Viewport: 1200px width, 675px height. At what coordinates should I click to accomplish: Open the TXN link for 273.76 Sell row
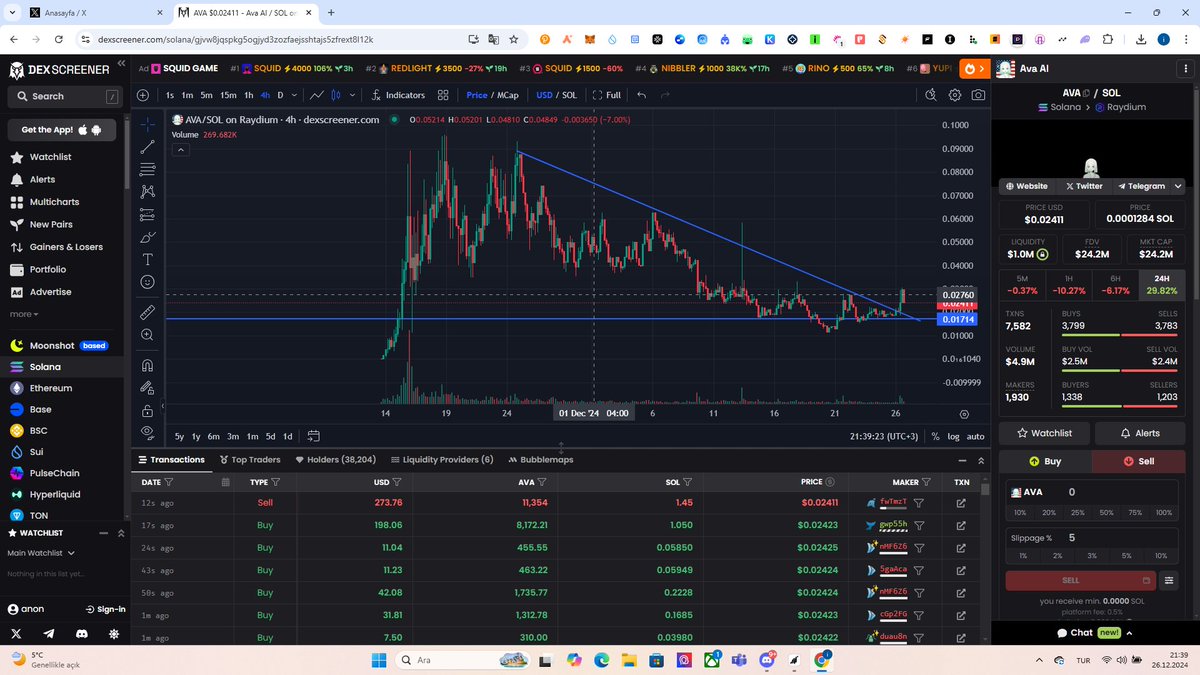[x=961, y=502]
